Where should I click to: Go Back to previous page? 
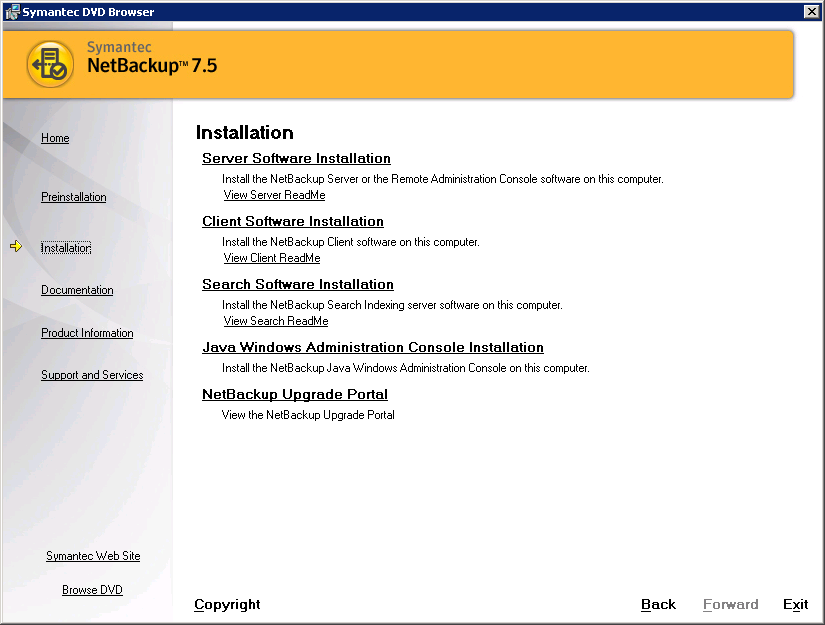pos(658,604)
